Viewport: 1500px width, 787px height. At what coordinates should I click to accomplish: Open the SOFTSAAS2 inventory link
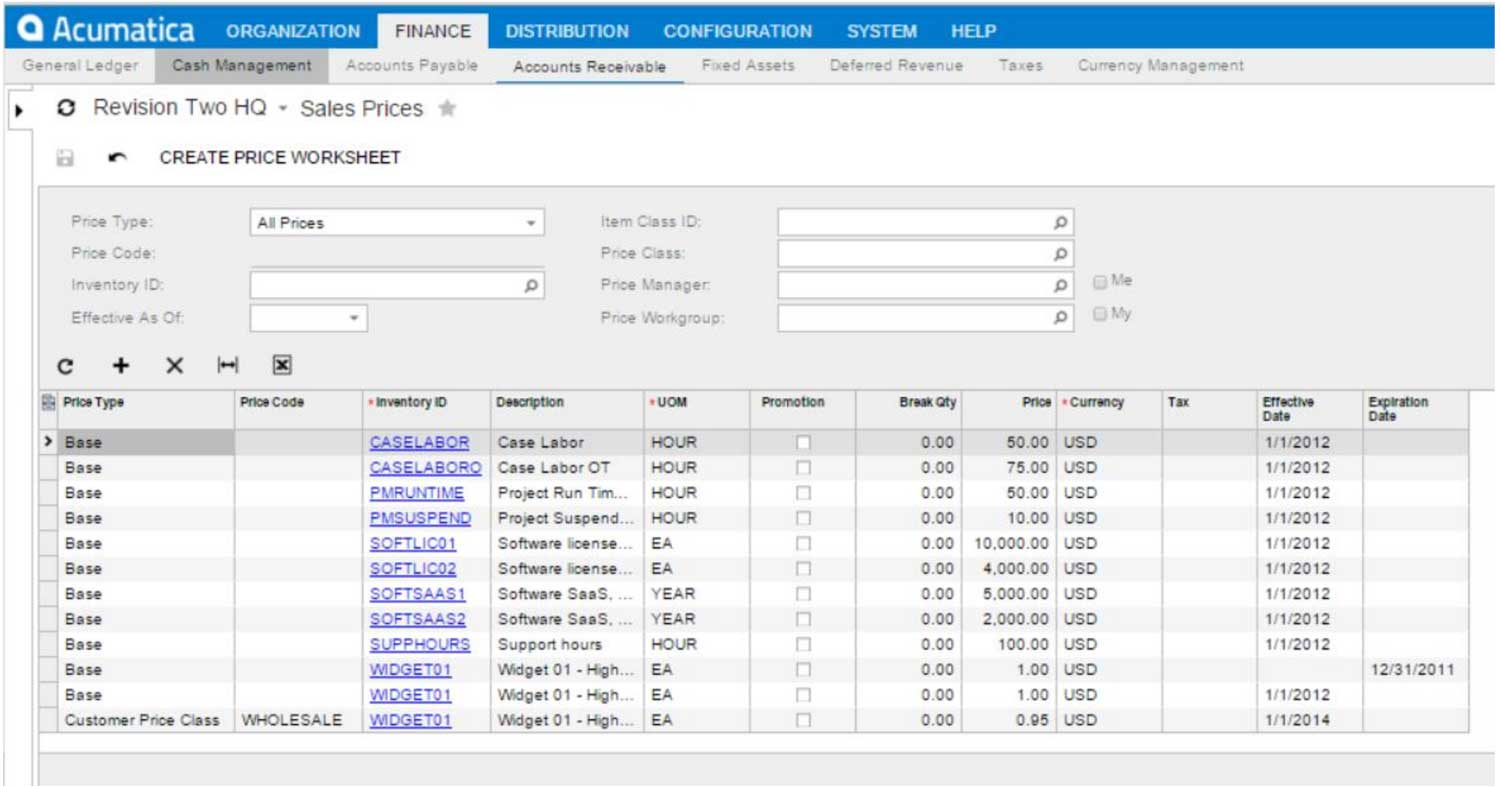(x=418, y=619)
